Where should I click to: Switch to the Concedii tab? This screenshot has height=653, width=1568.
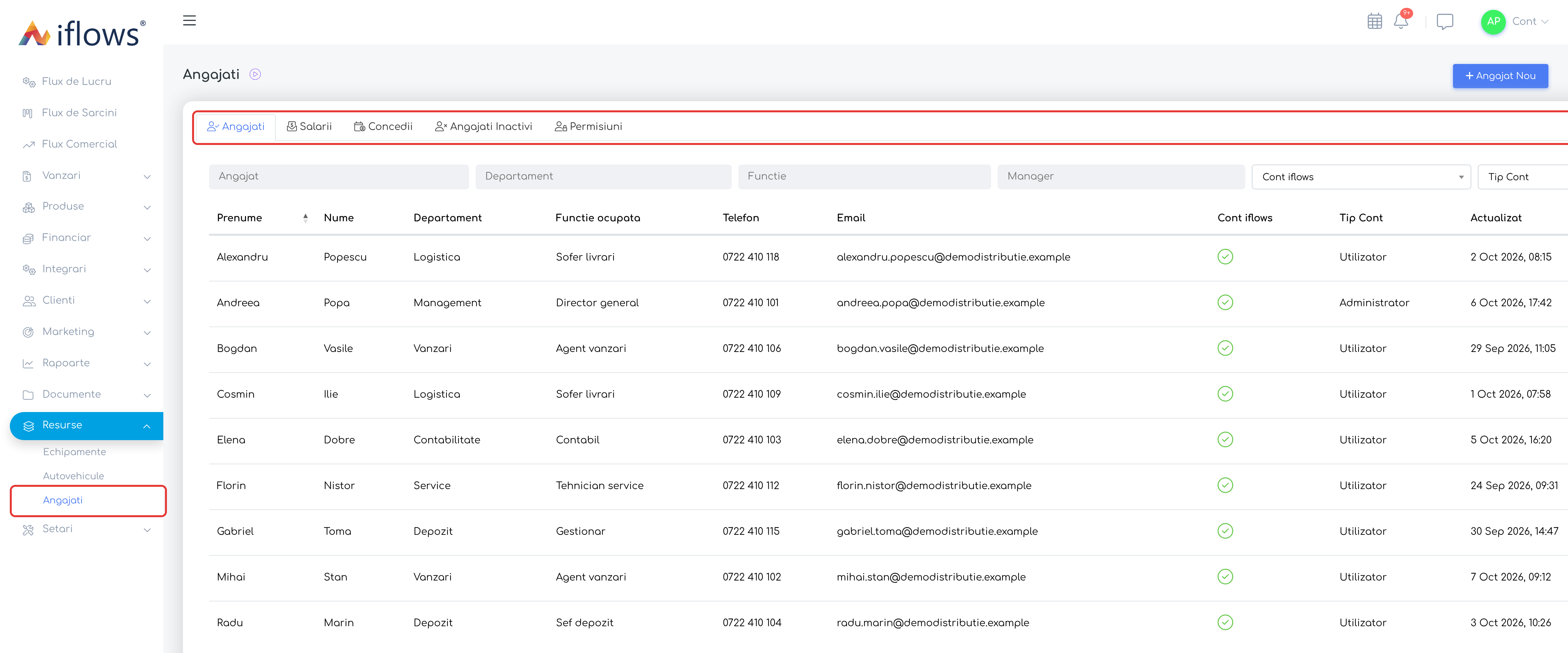click(x=384, y=127)
